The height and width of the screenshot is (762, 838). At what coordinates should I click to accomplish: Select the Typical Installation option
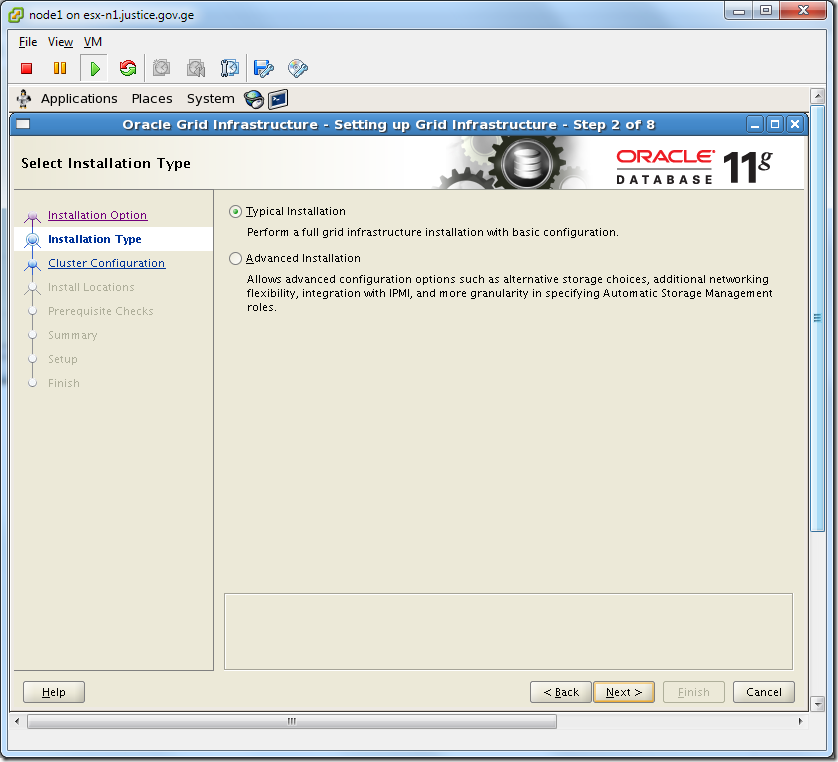(234, 211)
